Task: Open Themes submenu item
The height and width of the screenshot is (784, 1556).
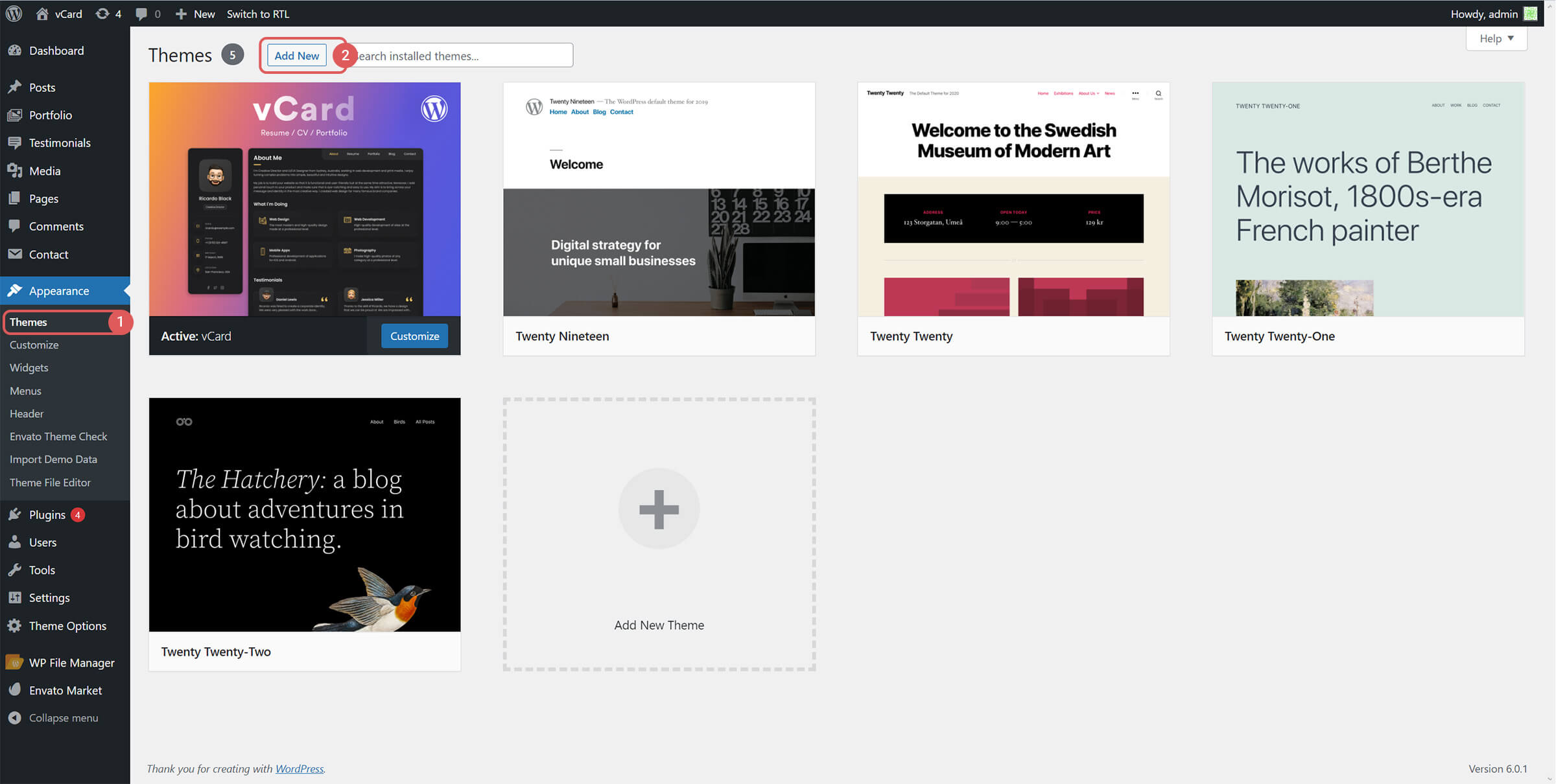Action: (x=28, y=322)
